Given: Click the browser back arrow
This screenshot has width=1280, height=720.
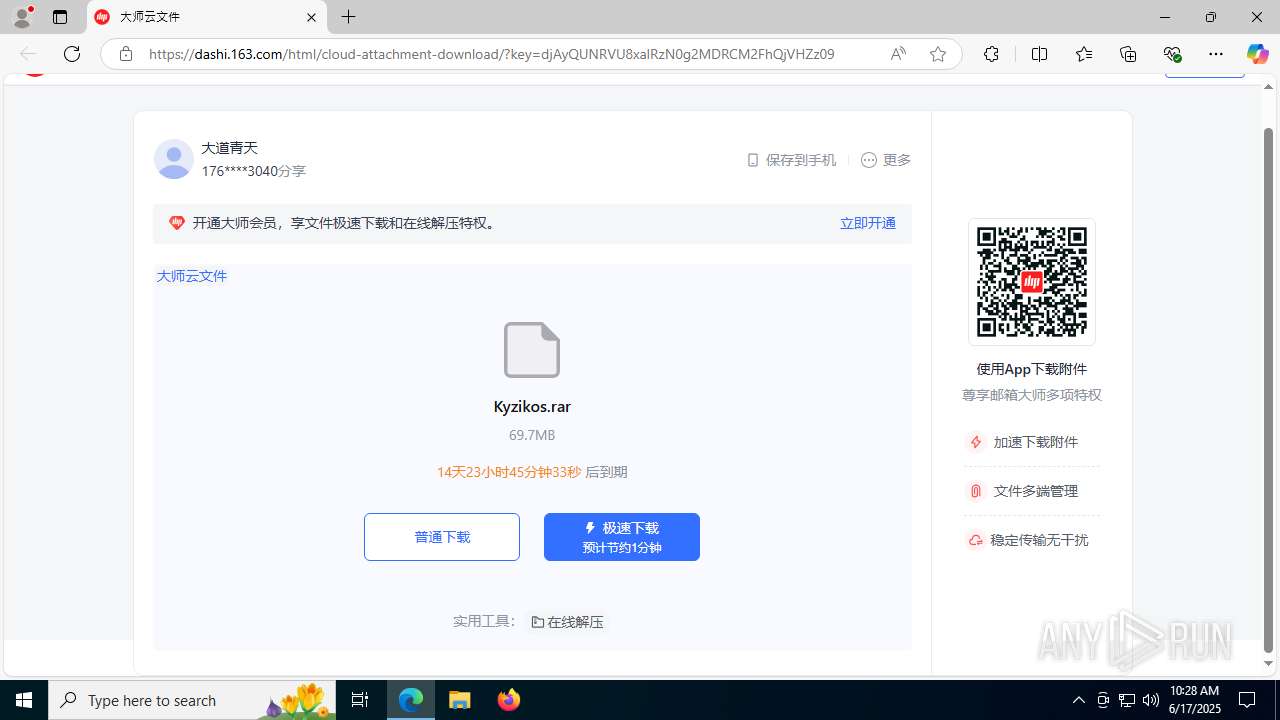Looking at the screenshot, I should tap(28, 54).
